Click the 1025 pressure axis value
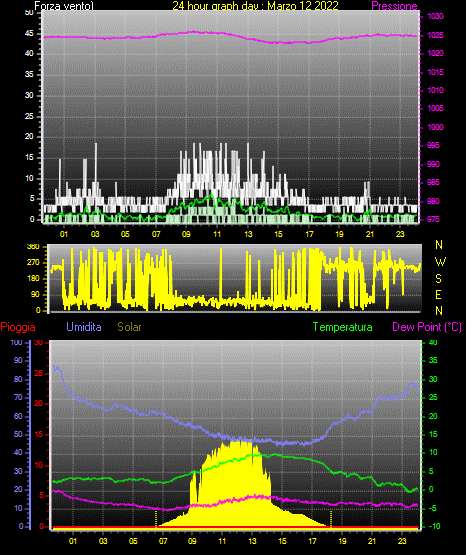 (435, 35)
